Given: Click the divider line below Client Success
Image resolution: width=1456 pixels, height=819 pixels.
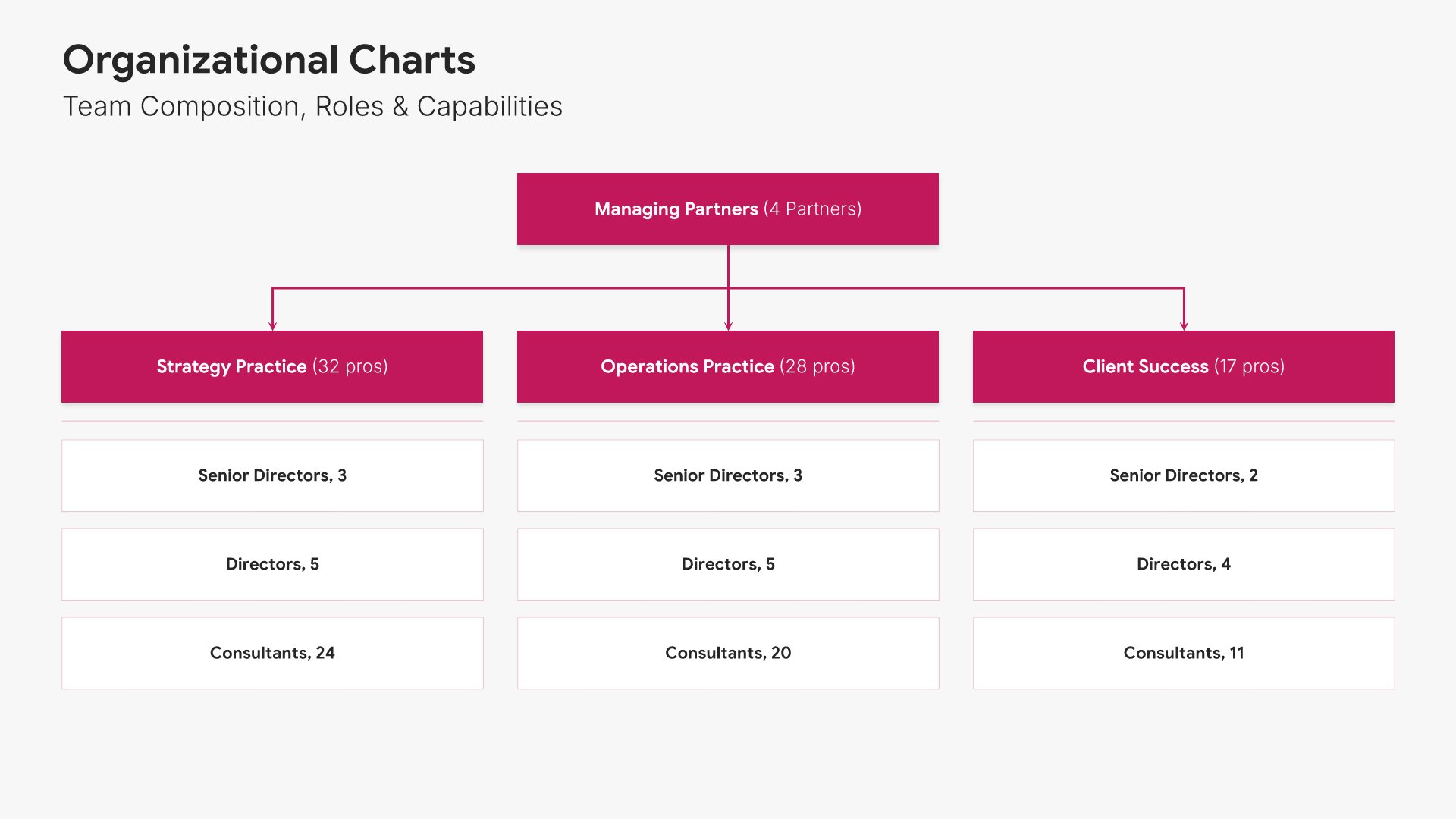Looking at the screenshot, I should coord(1183,421).
